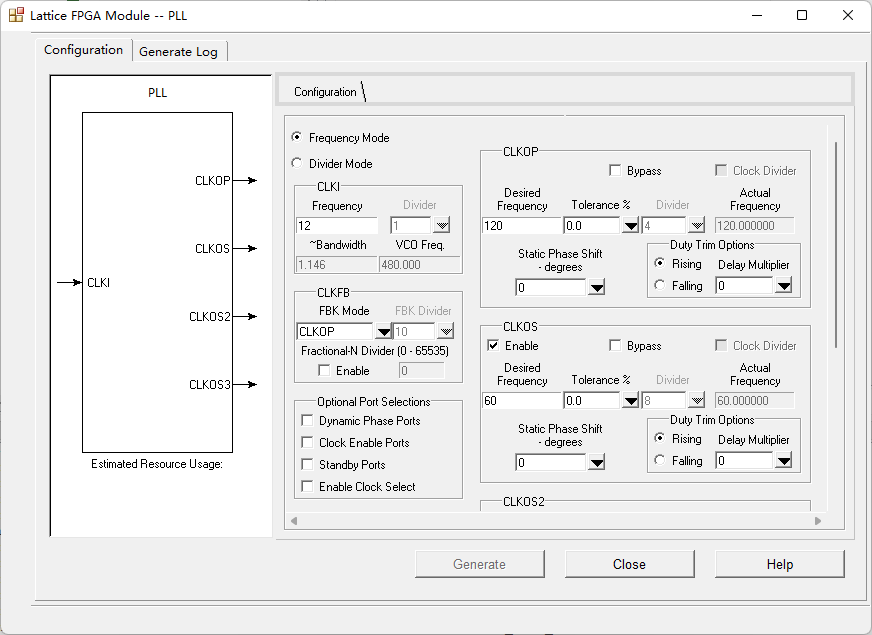This screenshot has height=635, width=872.
Task: Open CLKOS Static Phase Shift dropdown
Action: tap(596, 462)
